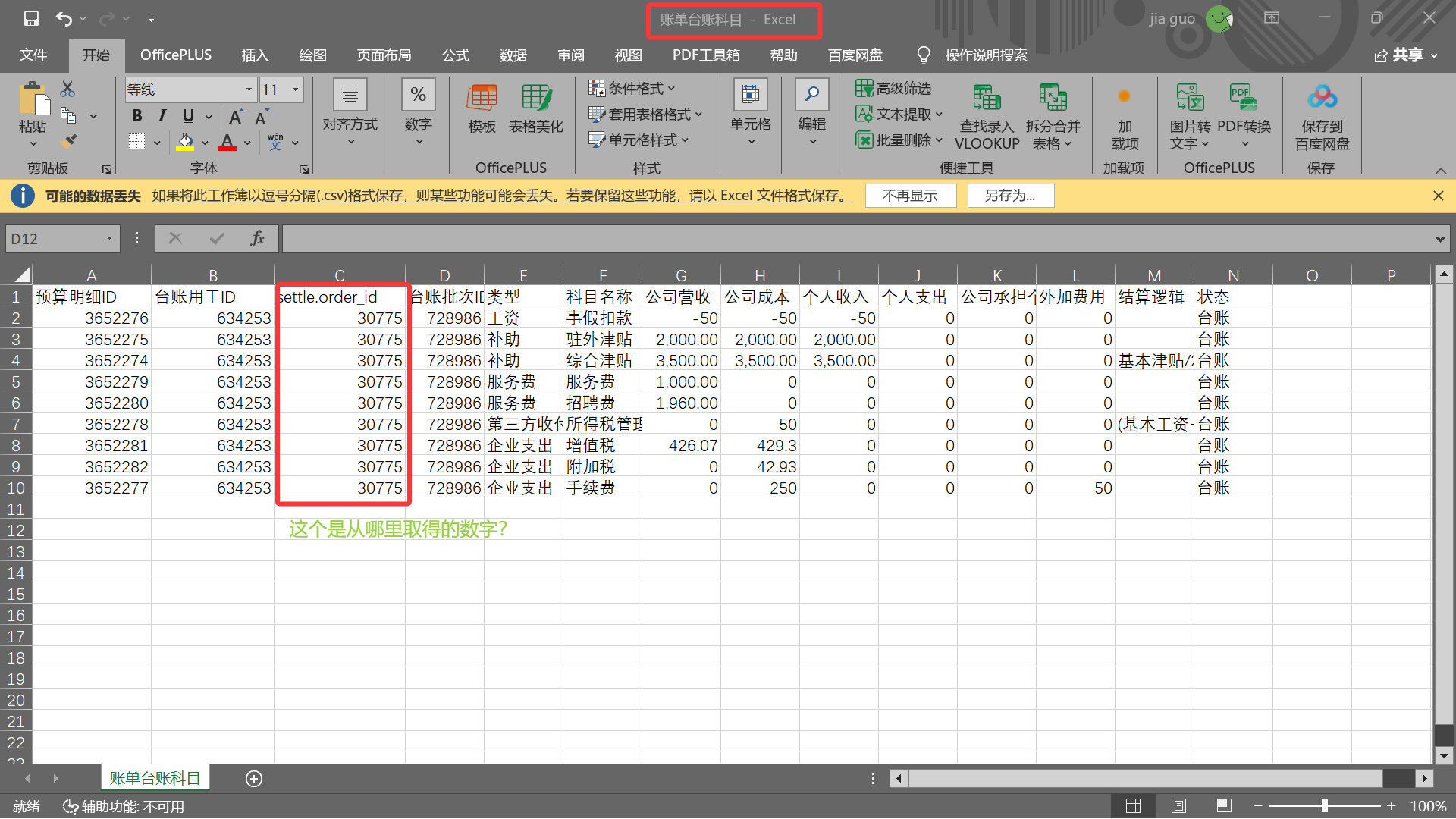The width and height of the screenshot is (1456, 819).
Task: Click the 另存为 button in warning bar
Action: [1009, 196]
